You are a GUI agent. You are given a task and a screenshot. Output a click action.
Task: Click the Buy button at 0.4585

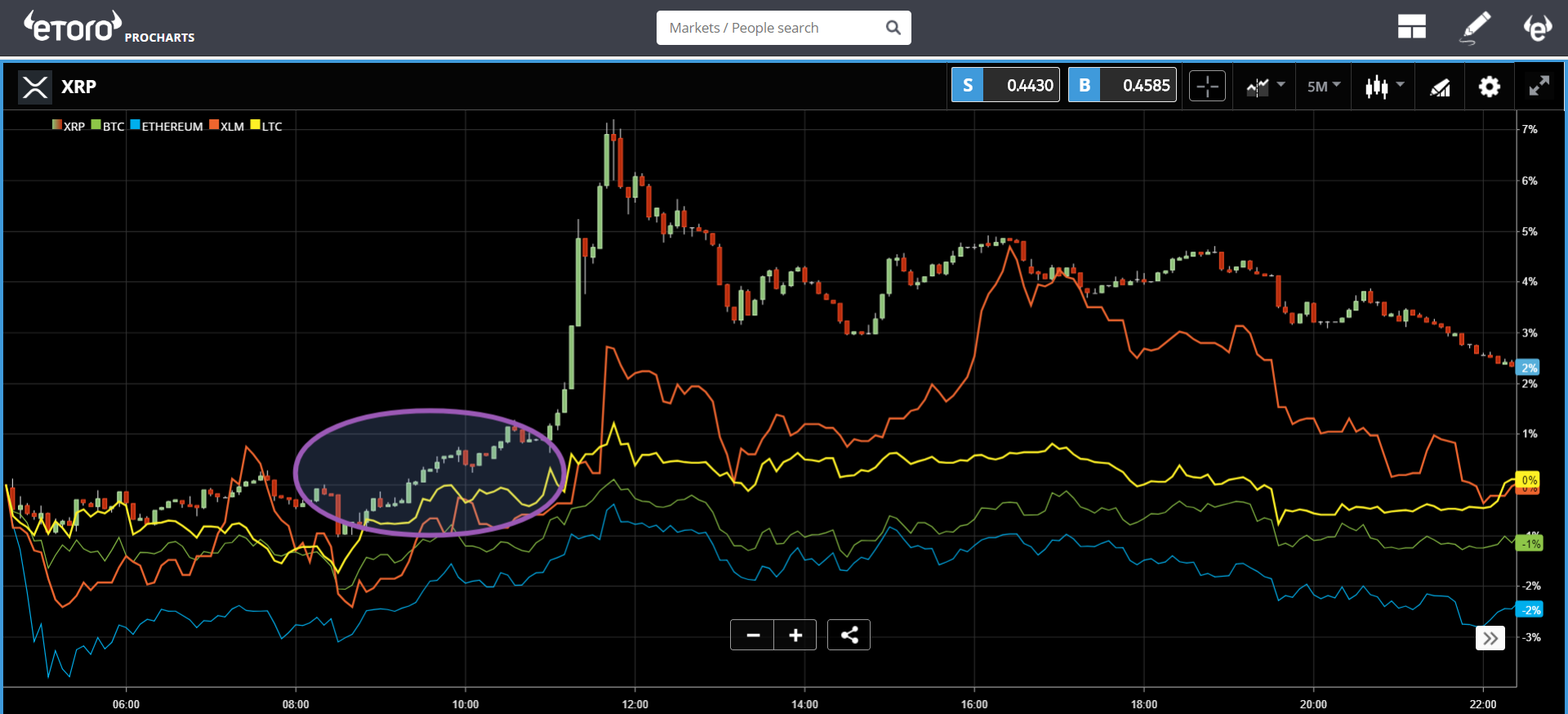tap(1122, 85)
